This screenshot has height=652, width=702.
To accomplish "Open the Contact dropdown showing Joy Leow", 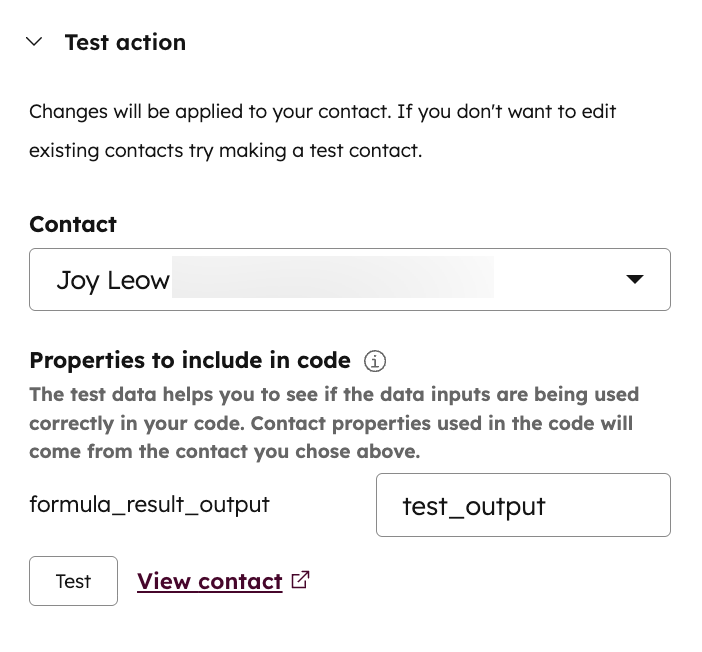I will [349, 280].
